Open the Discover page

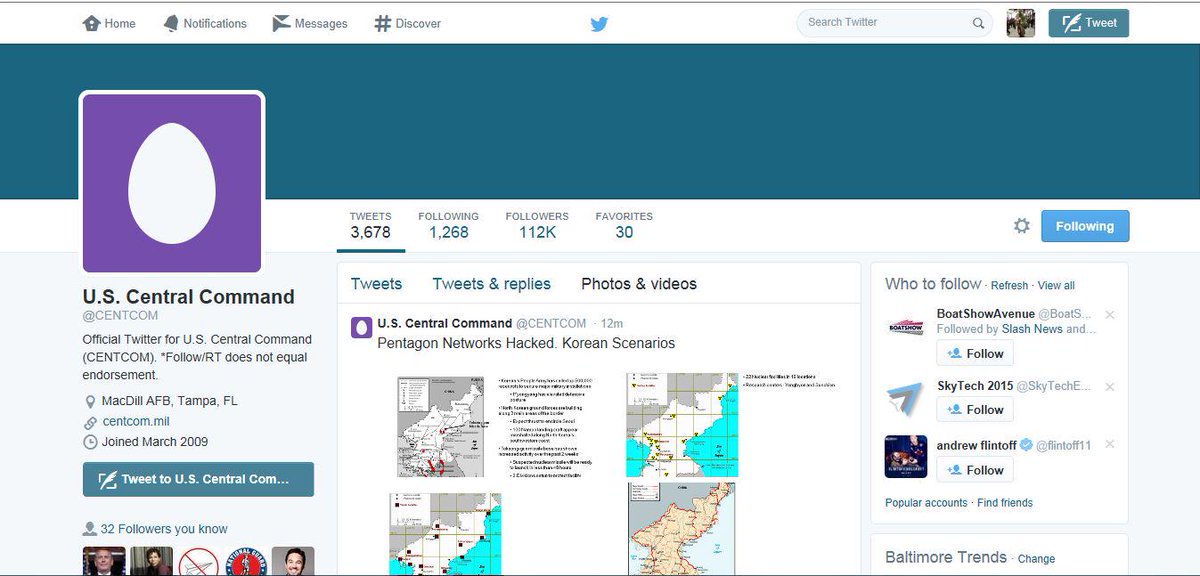(407, 23)
